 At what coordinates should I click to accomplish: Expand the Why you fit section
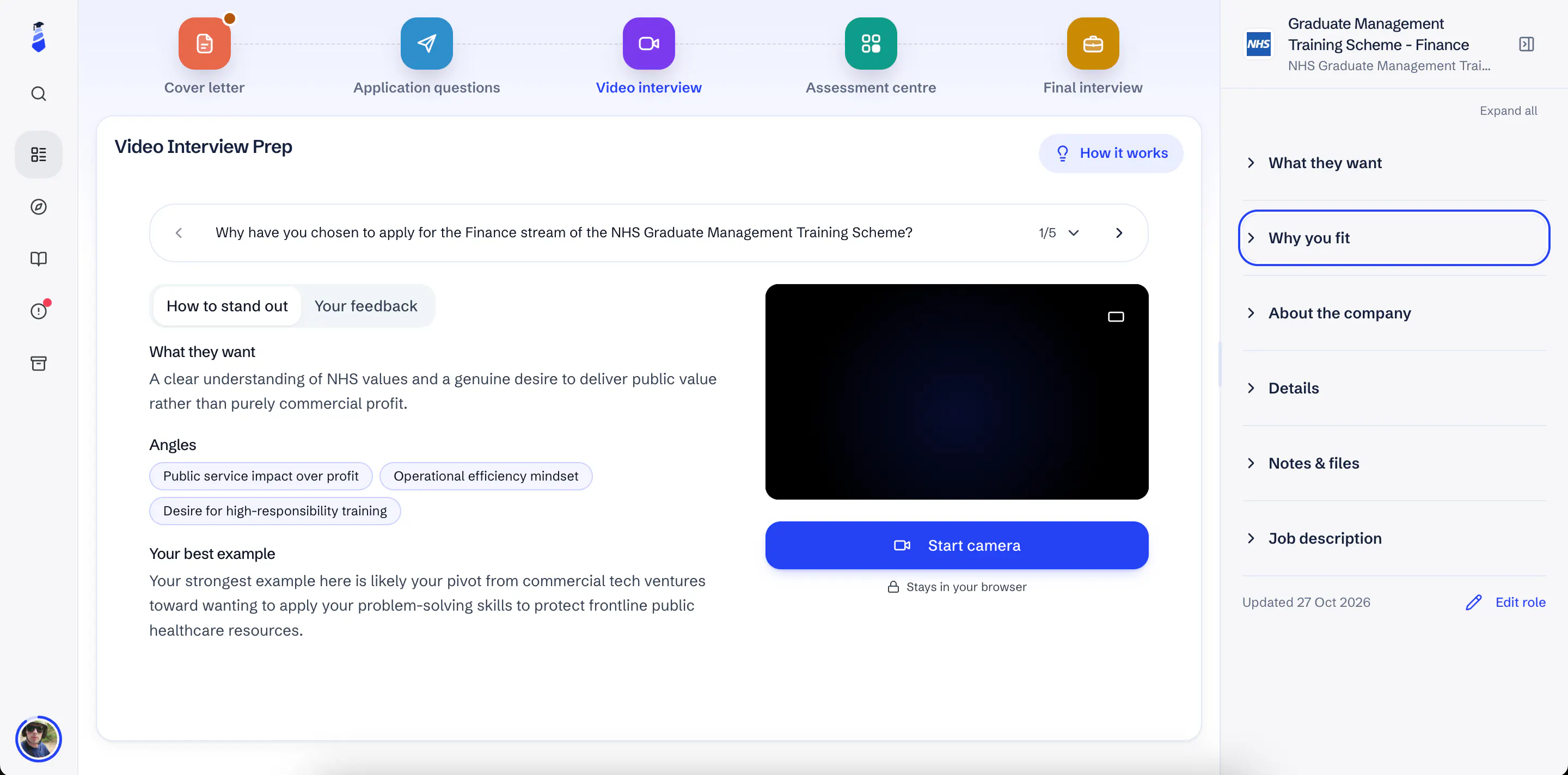[1394, 238]
